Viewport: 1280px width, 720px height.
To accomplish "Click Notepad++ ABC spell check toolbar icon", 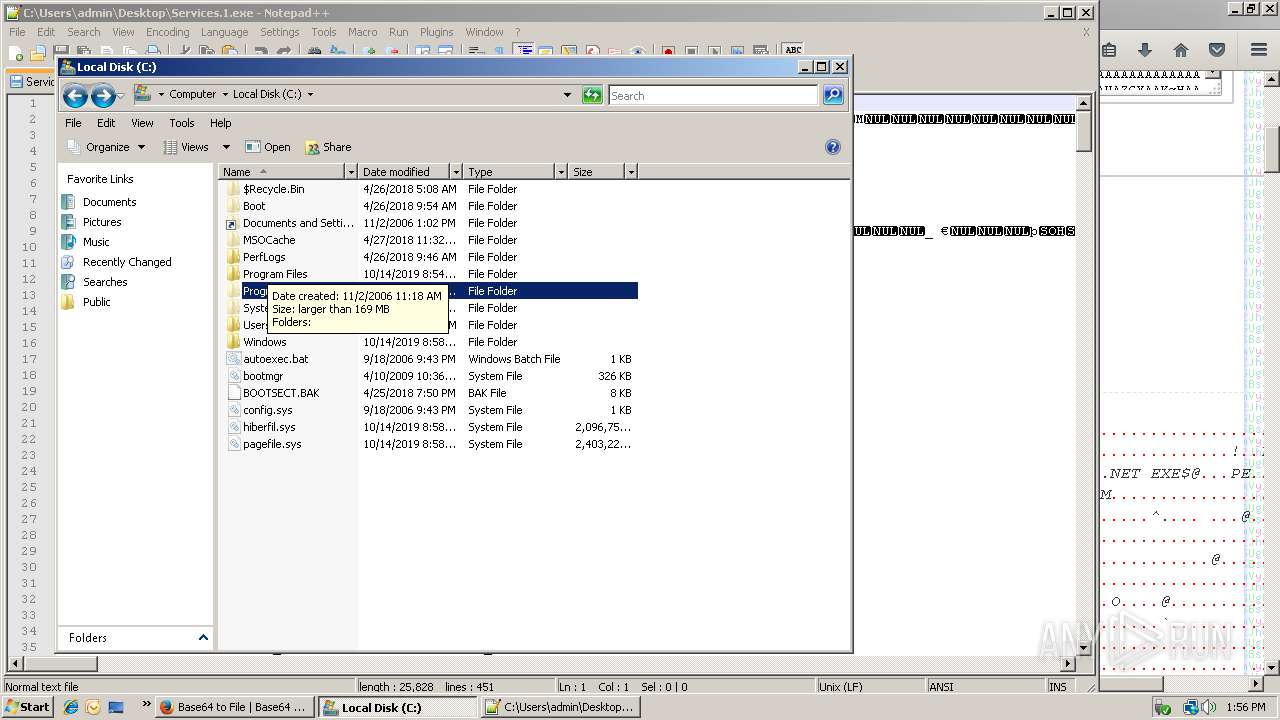I will [793, 50].
